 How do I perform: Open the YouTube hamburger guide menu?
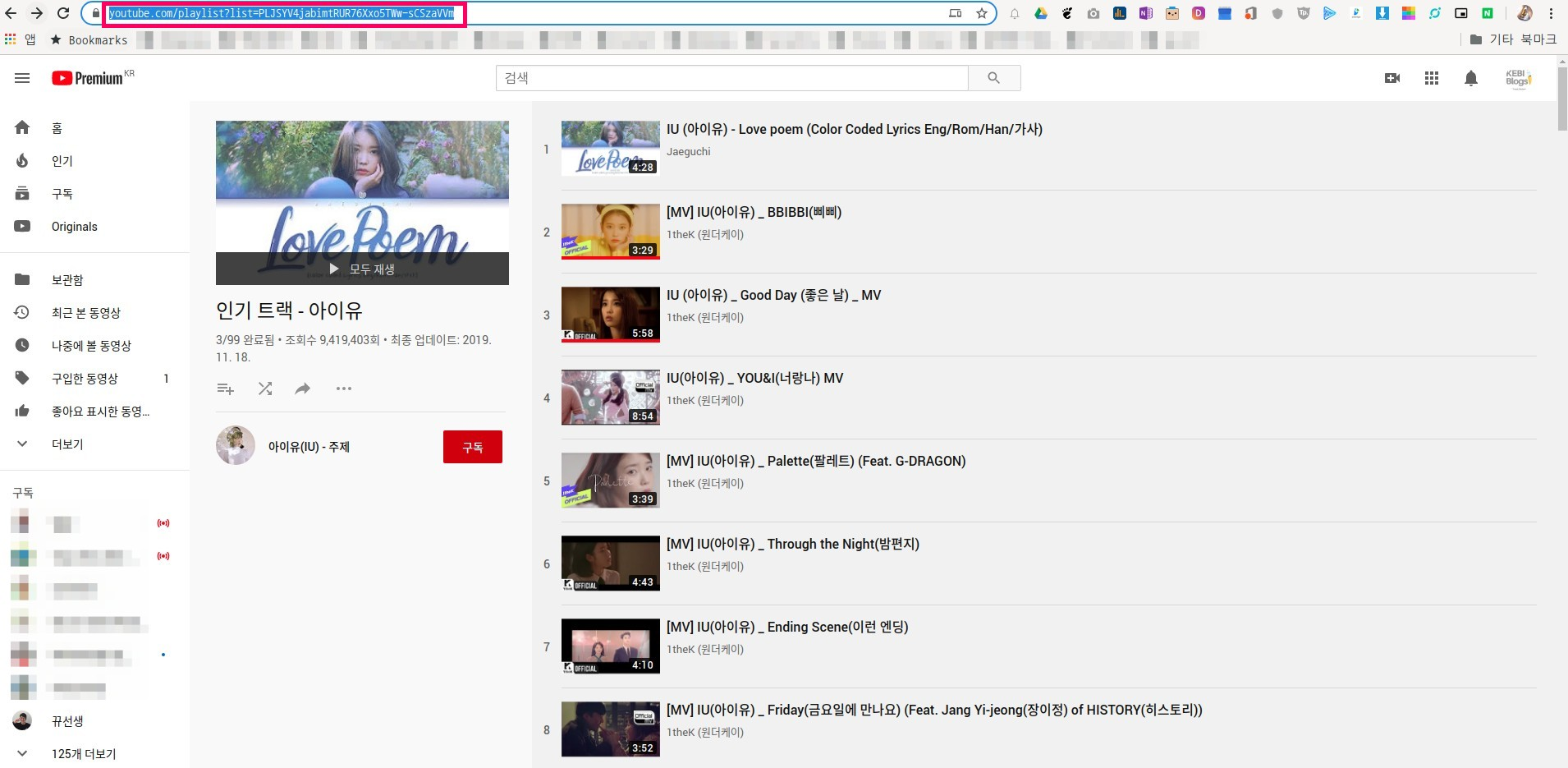click(x=22, y=78)
